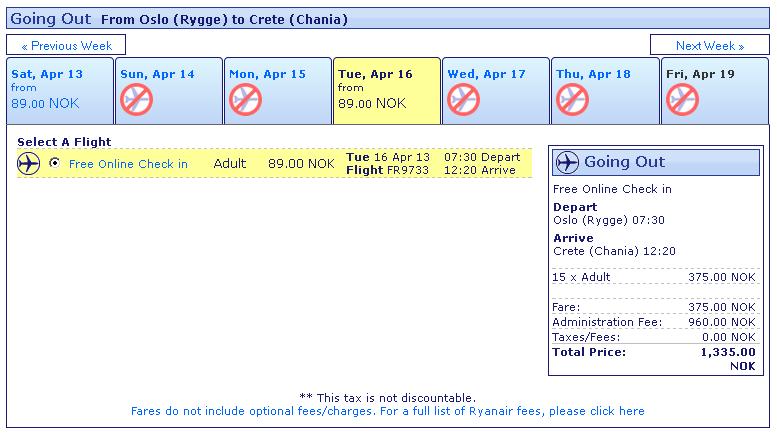Click the no-flight icon under Sun, Apr 14
777x436 pixels.
click(136, 100)
